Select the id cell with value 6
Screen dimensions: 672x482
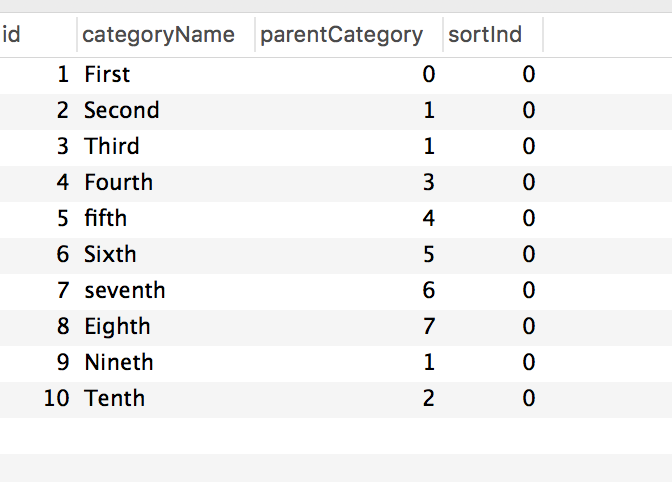pos(38,254)
